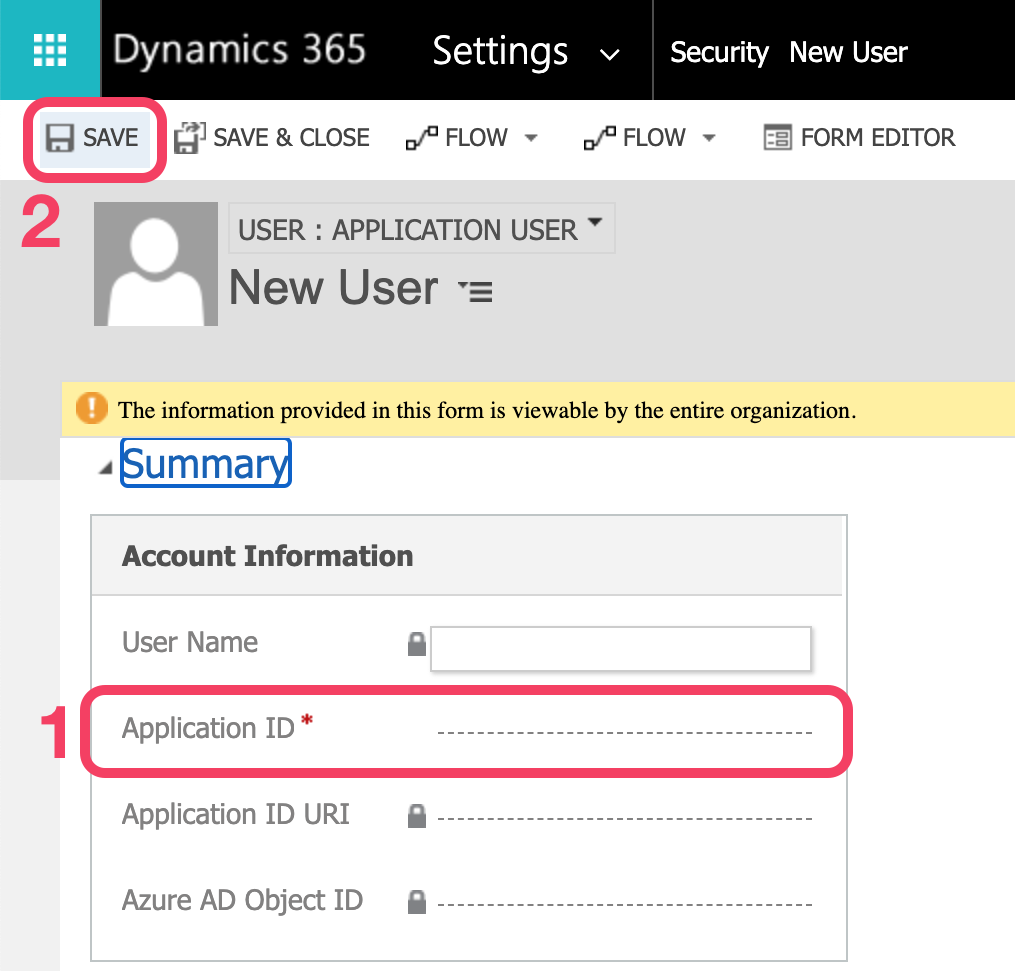Click the warning icon in notification bar
This screenshot has width=1015, height=971.
[92, 408]
